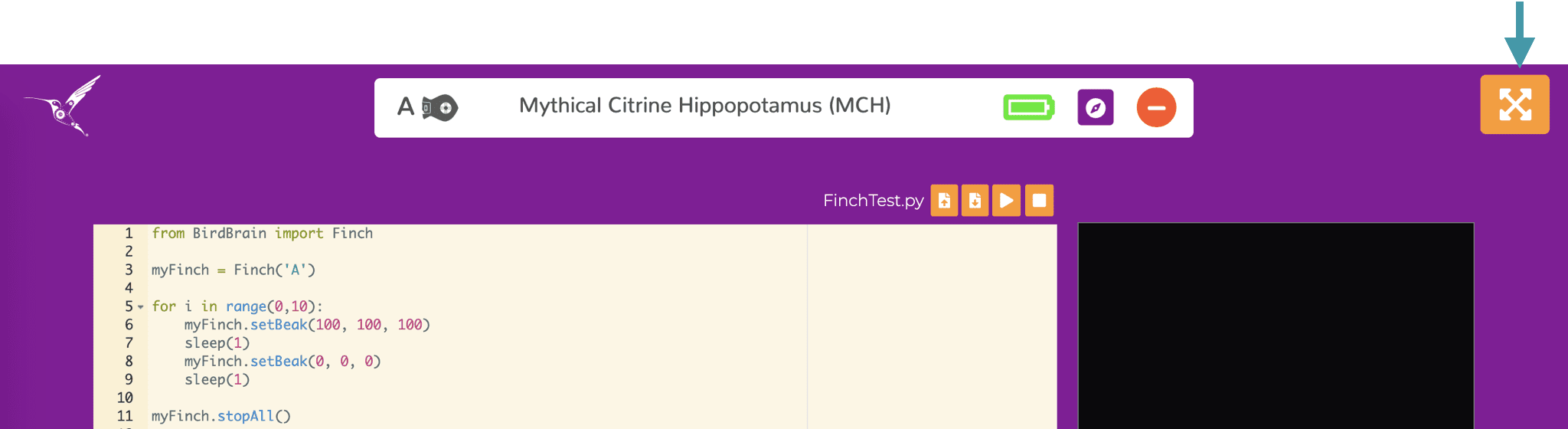This screenshot has height=429, width=1568.
Task: Open the compass calibration button
Action: 1095,107
